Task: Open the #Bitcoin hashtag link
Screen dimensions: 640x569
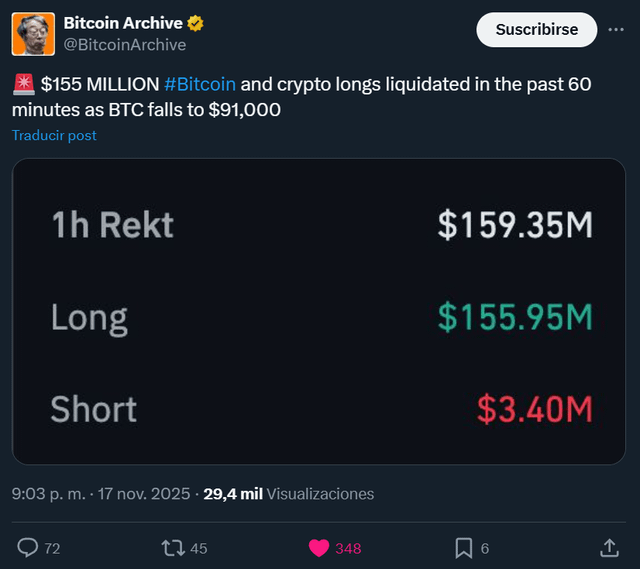Action: click(199, 84)
